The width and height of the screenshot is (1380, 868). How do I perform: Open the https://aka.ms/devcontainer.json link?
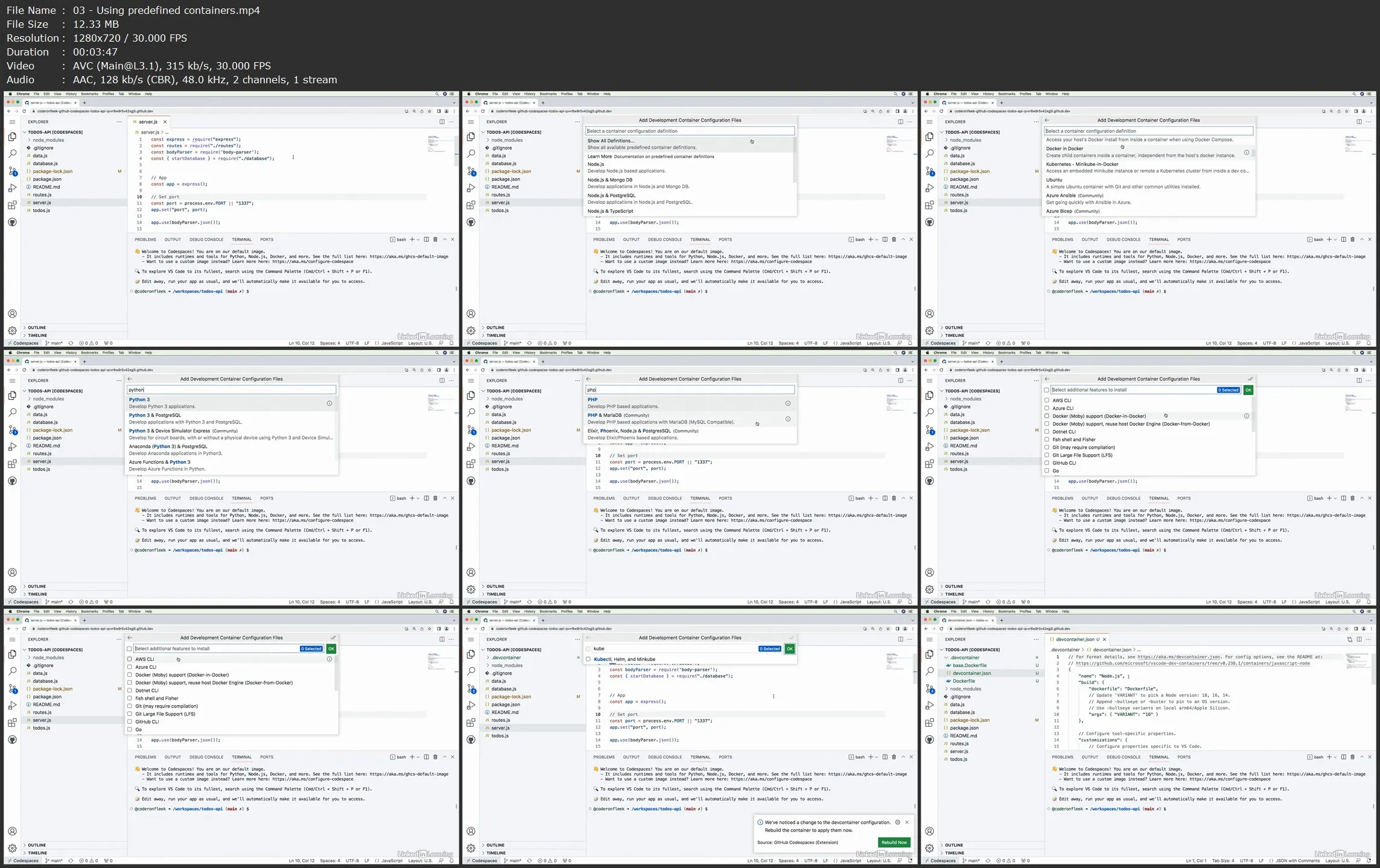click(1178, 657)
